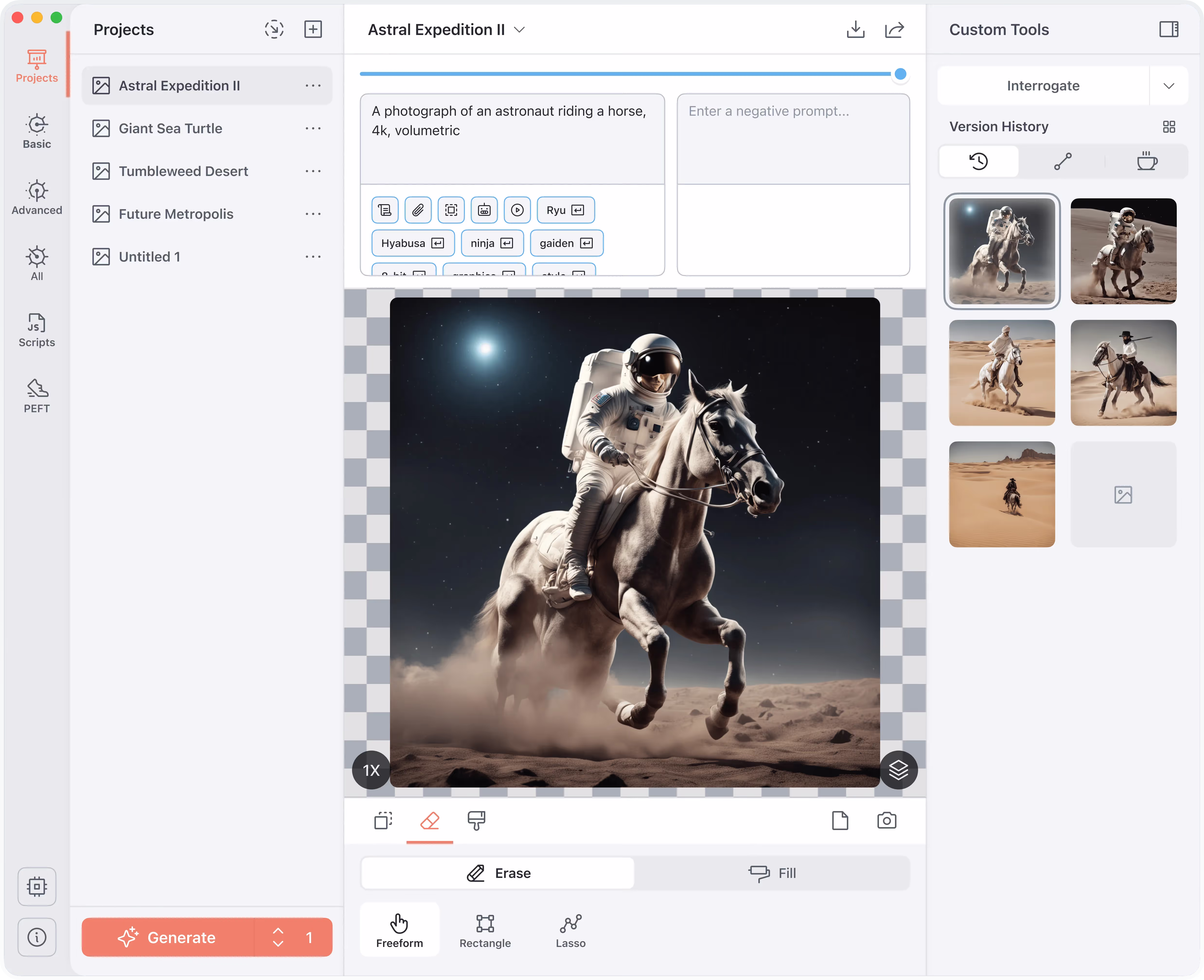
Task: Click the blank document icon below canvas
Action: click(840, 821)
